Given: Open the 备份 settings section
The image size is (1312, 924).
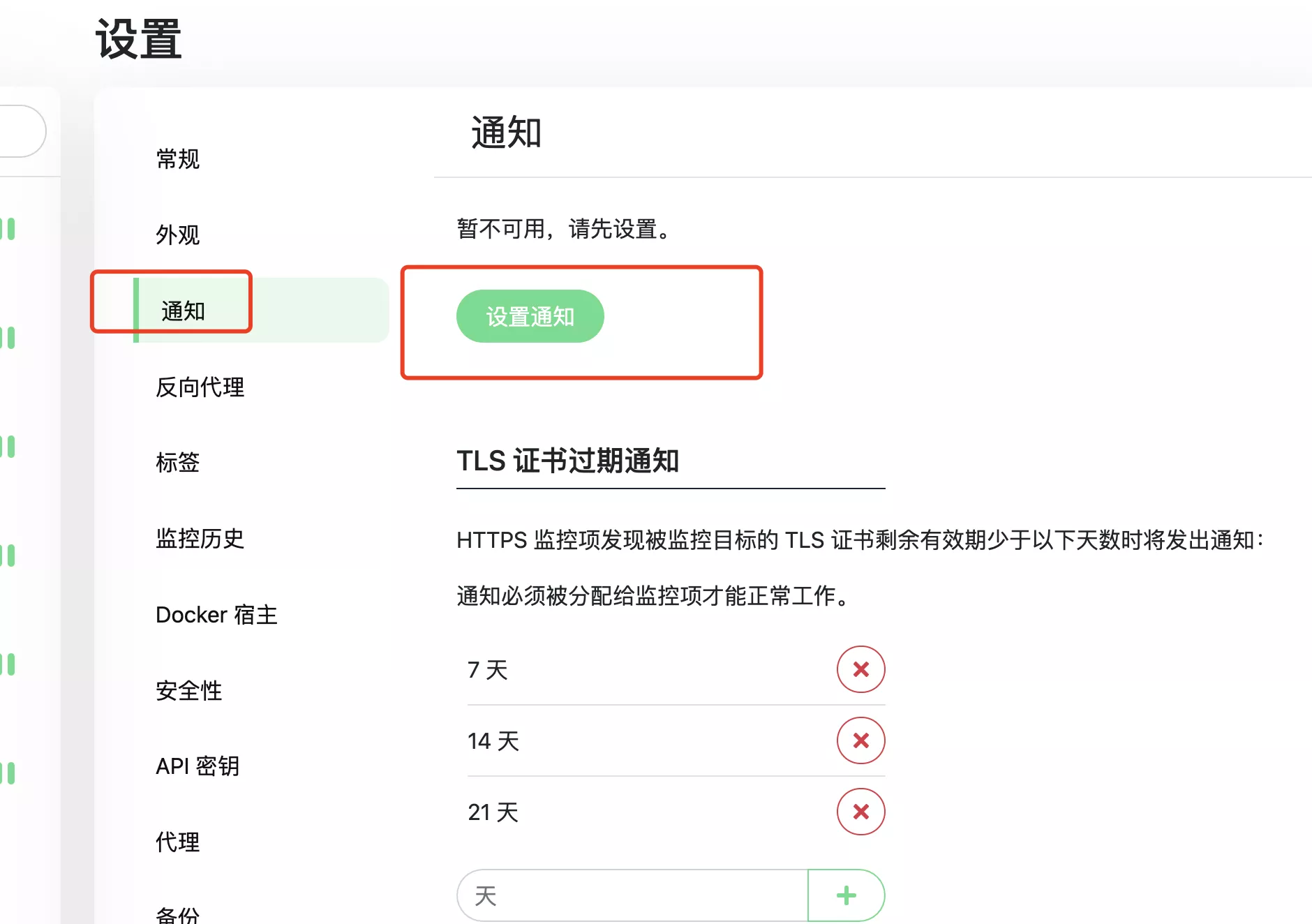Looking at the screenshot, I should [178, 914].
